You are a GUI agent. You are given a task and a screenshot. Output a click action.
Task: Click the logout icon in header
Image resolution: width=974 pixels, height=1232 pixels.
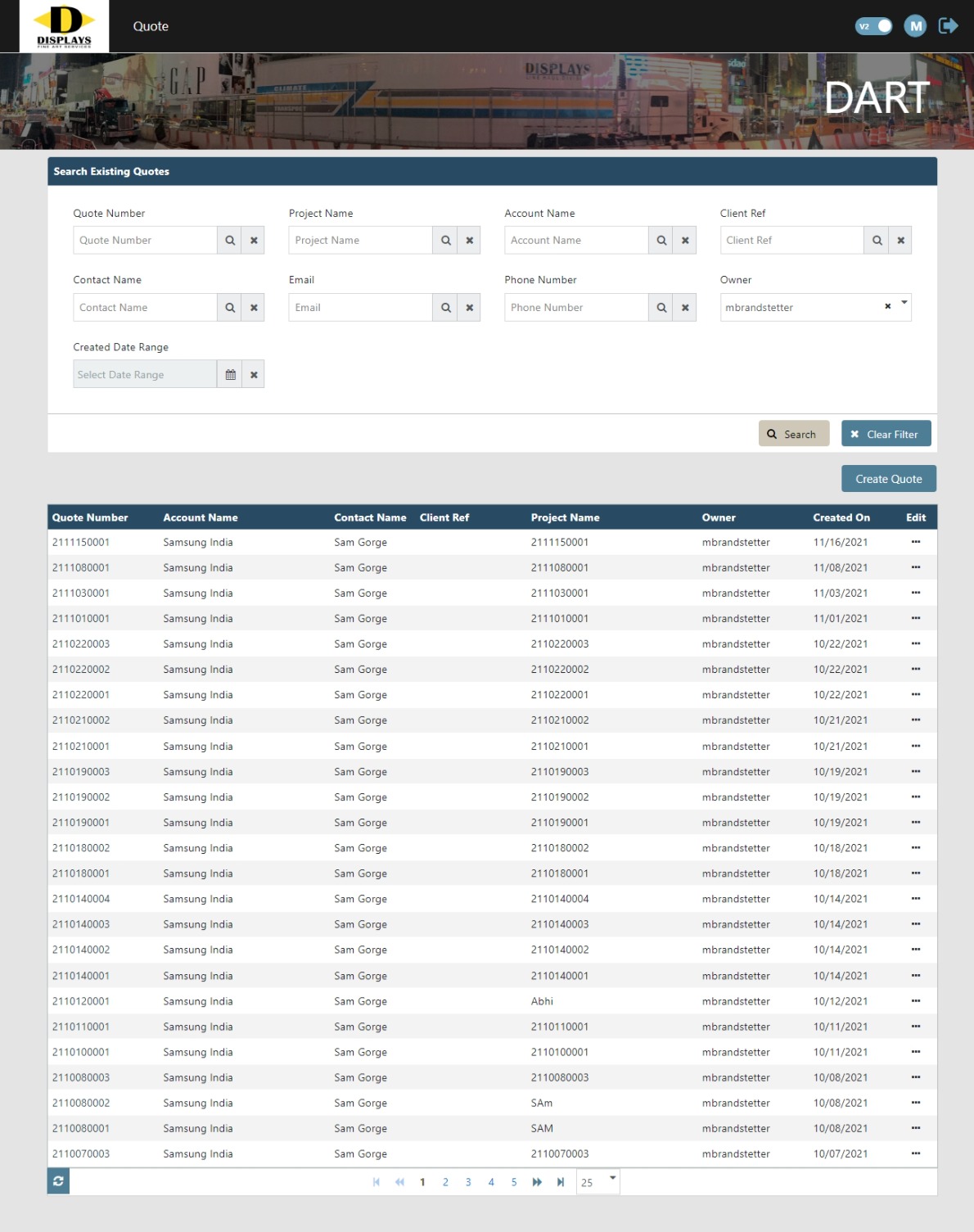(x=948, y=26)
